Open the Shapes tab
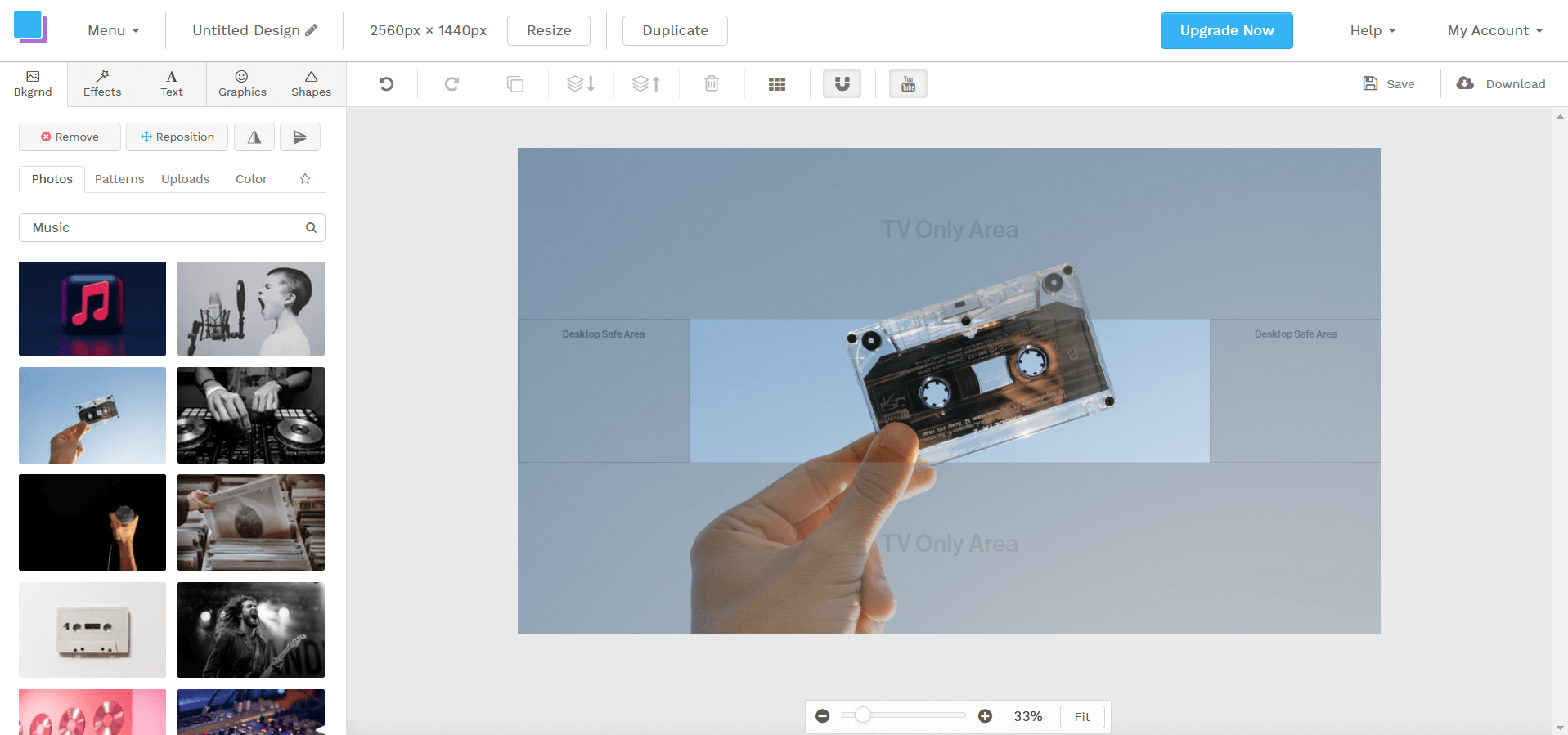The image size is (1568, 735). coord(312,84)
